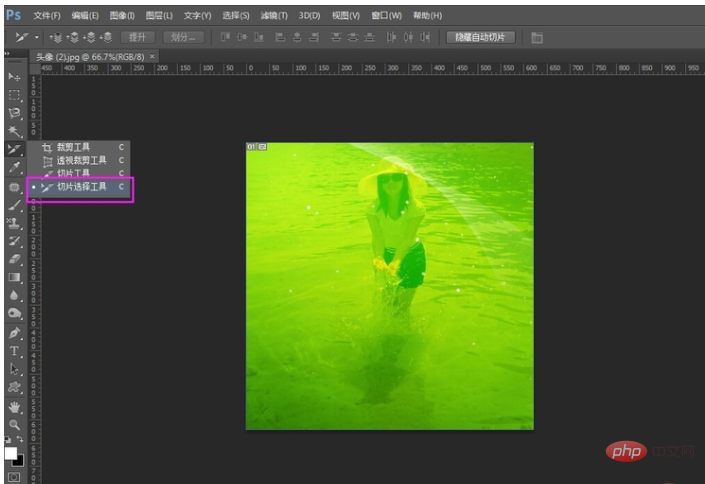Select the Magic Wand tool
Viewport: 705px width, 484px height.
14,131
